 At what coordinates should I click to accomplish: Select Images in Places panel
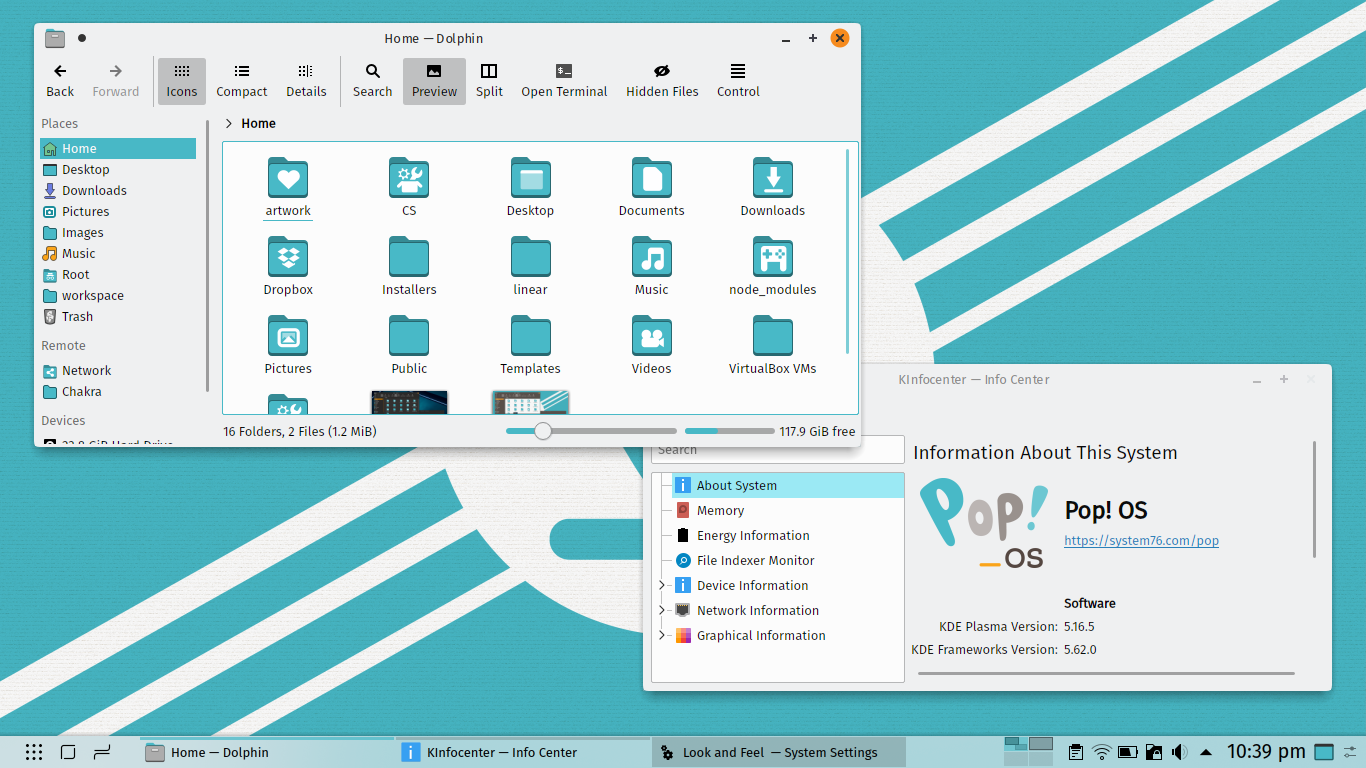pos(118,232)
